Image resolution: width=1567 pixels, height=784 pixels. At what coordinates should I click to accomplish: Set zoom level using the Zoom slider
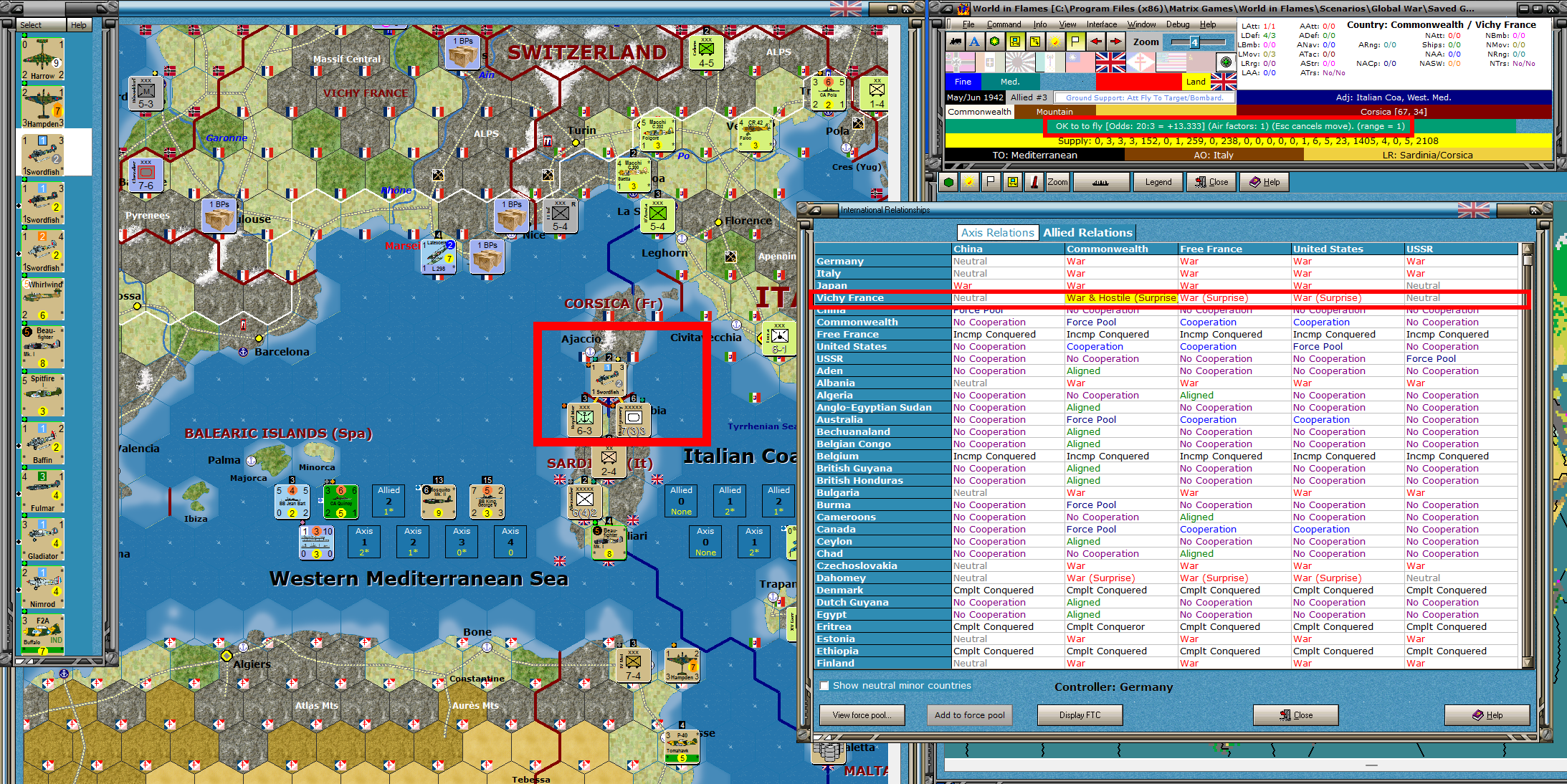pyautogui.click(x=1194, y=43)
